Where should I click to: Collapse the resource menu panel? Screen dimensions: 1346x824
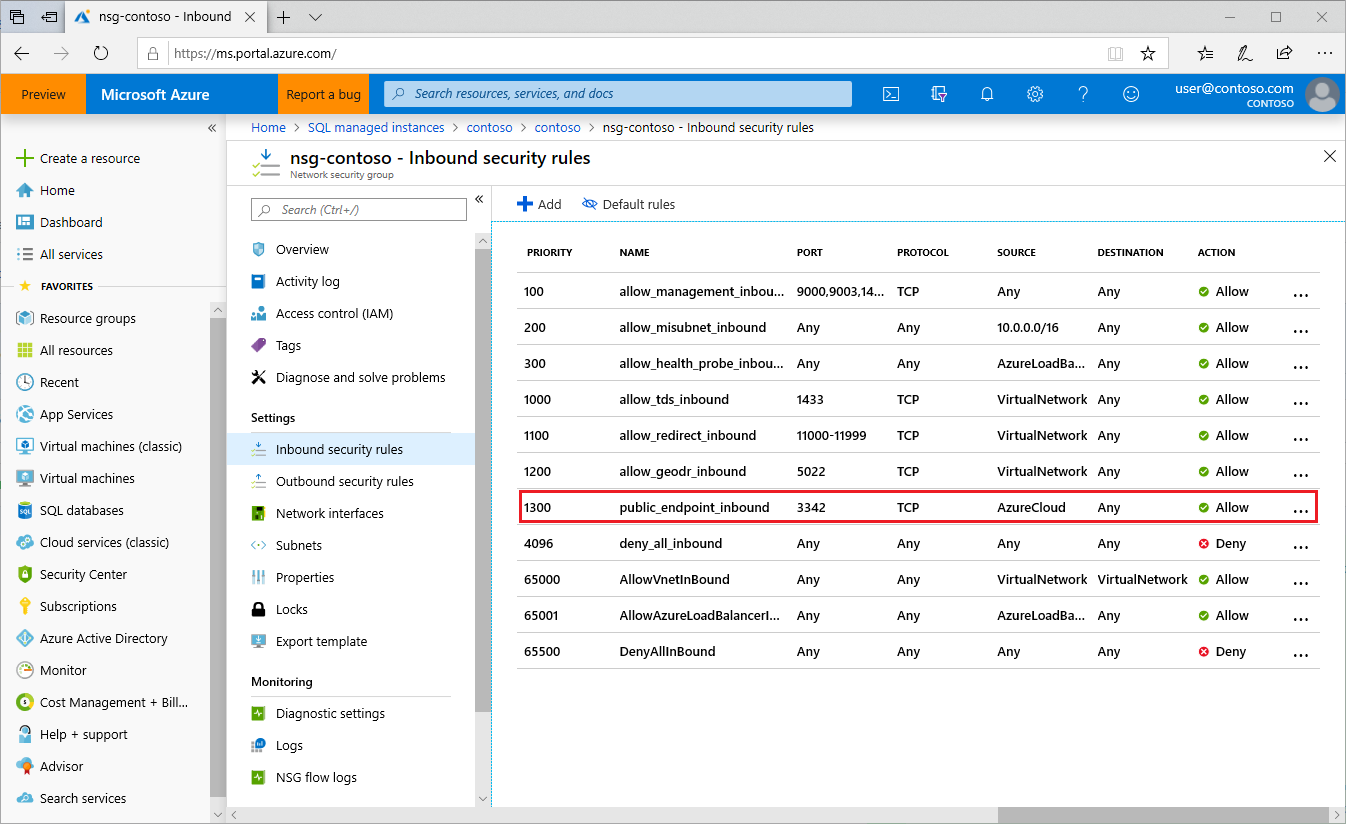[479, 199]
